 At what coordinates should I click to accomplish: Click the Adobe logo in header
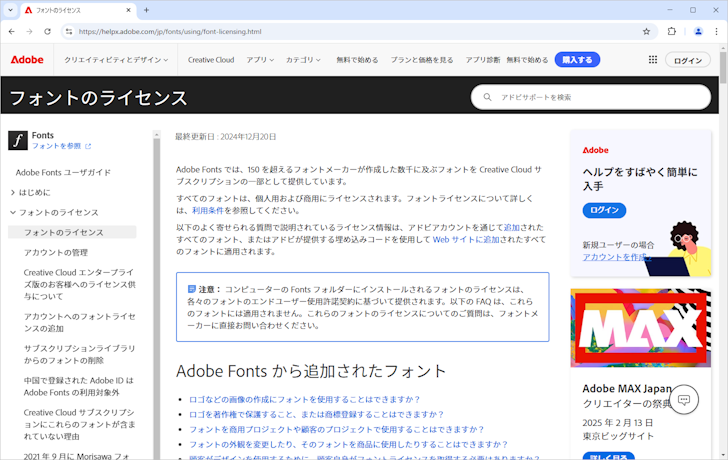tap(27, 60)
